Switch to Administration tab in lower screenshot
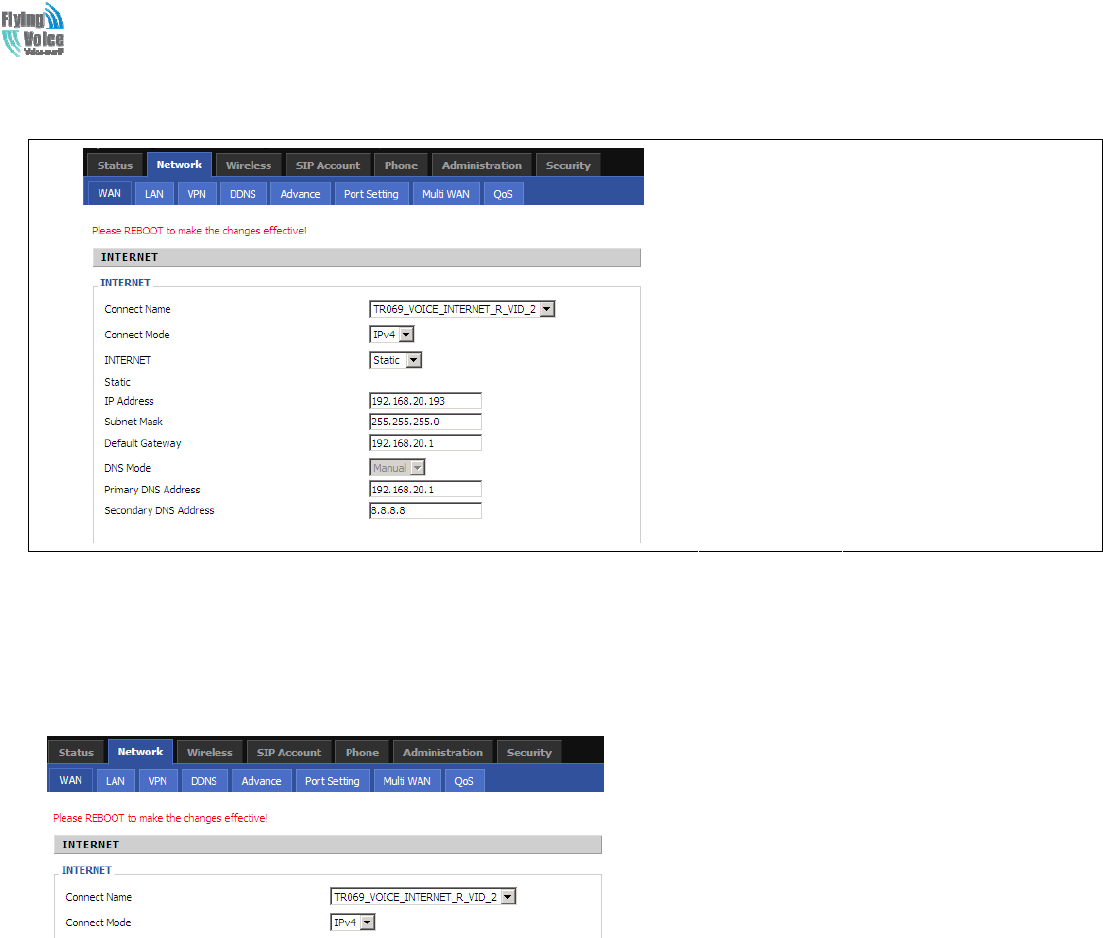Image resolution: width=1103 pixels, height=938 pixels. 443,752
